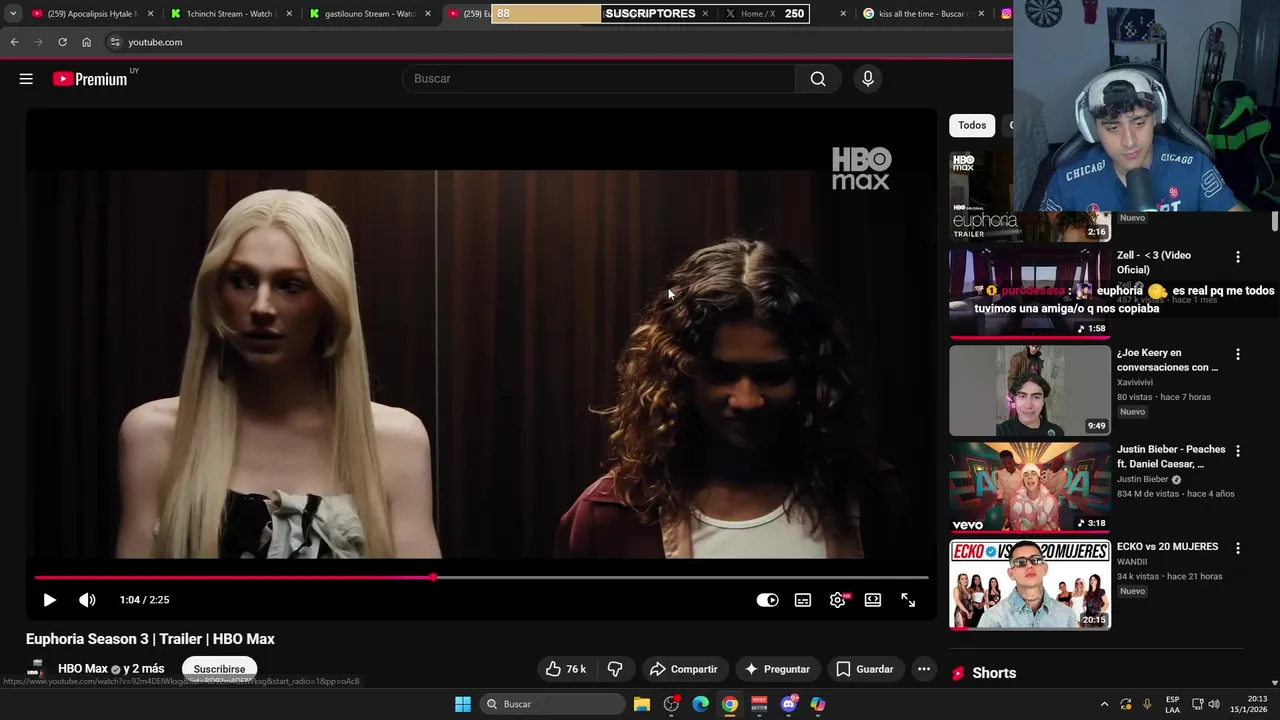
Task: Play the Euphoria trailer
Action: click(x=49, y=600)
